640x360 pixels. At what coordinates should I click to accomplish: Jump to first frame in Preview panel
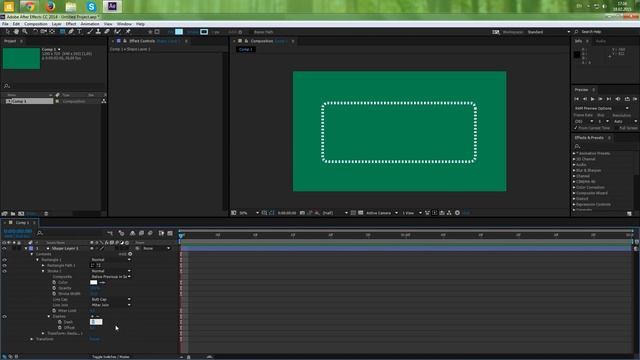(576, 99)
